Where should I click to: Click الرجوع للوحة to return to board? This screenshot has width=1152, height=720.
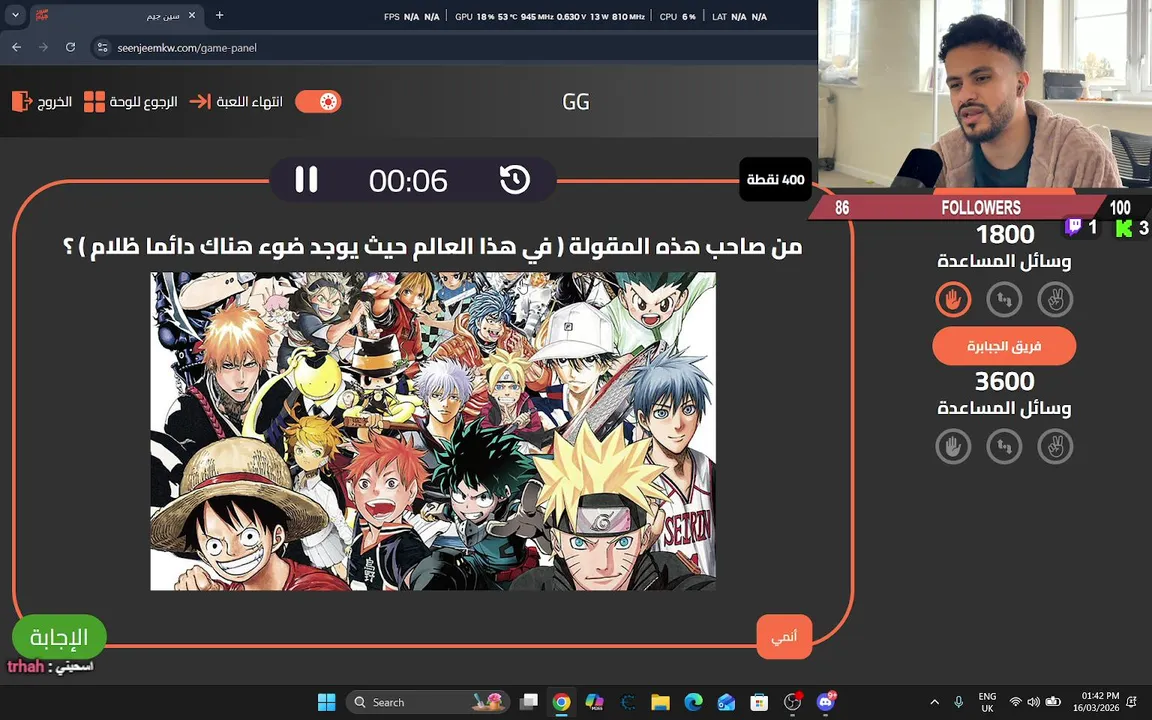coord(131,101)
